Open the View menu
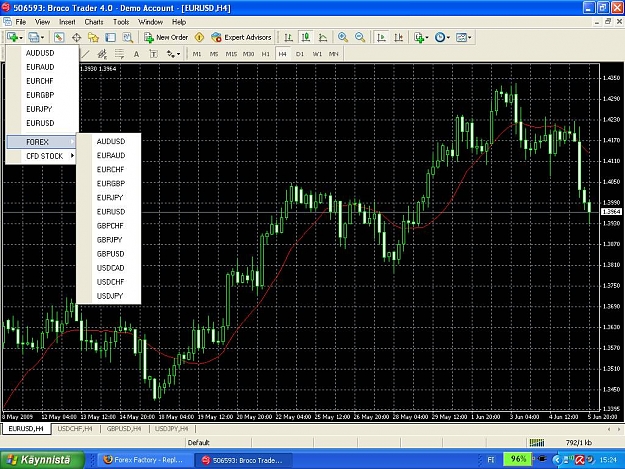 point(42,22)
